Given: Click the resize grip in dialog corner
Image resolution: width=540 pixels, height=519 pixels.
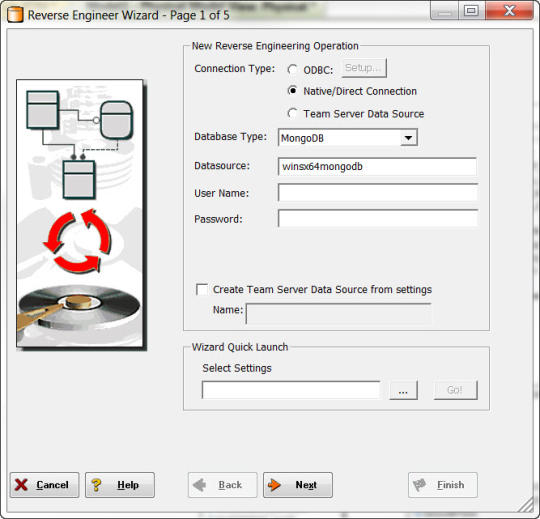Looking at the screenshot, I should point(526,505).
